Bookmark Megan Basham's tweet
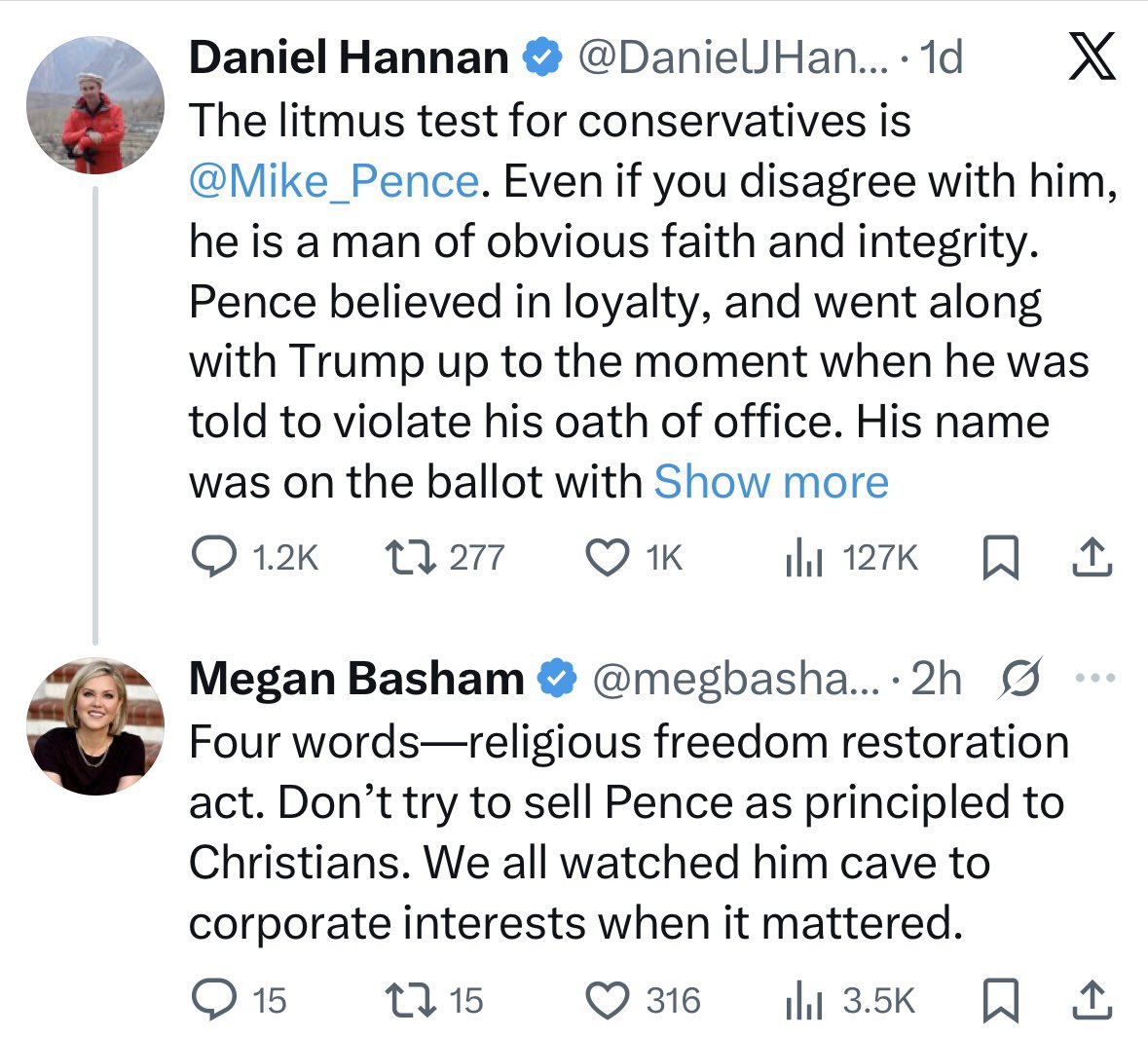This screenshot has width=1148, height=1037. pos(1000,1000)
